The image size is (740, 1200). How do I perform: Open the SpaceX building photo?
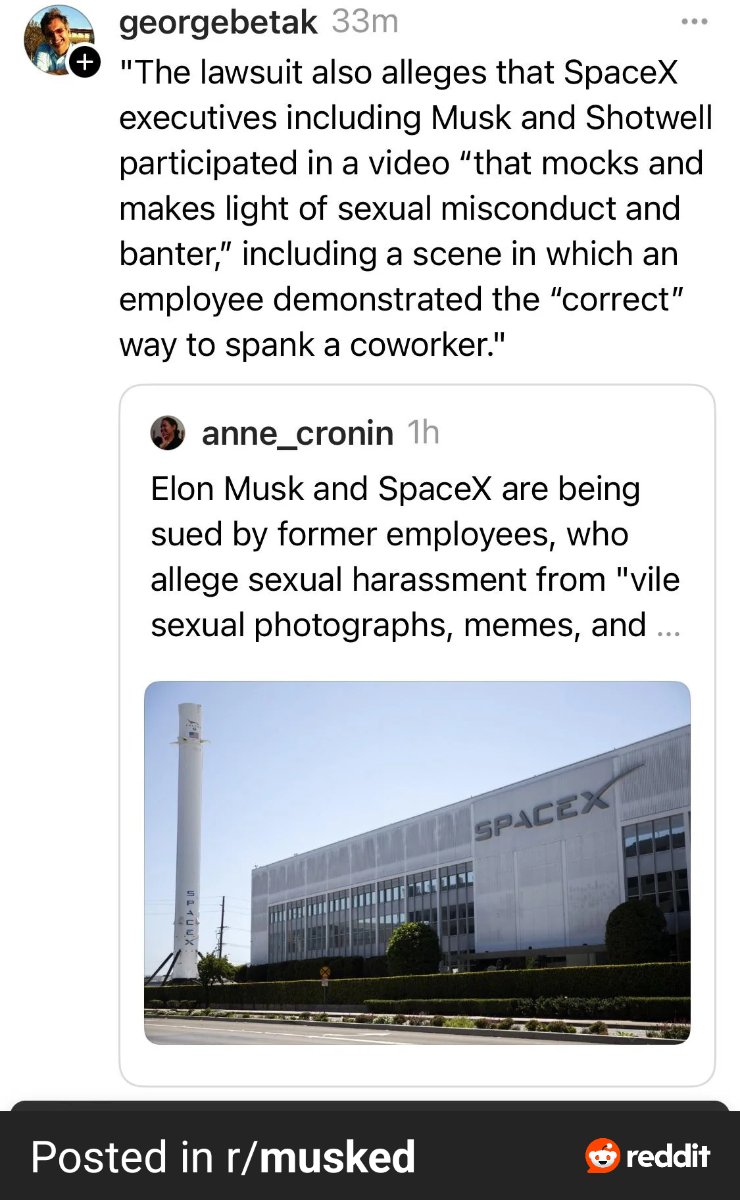[417, 862]
